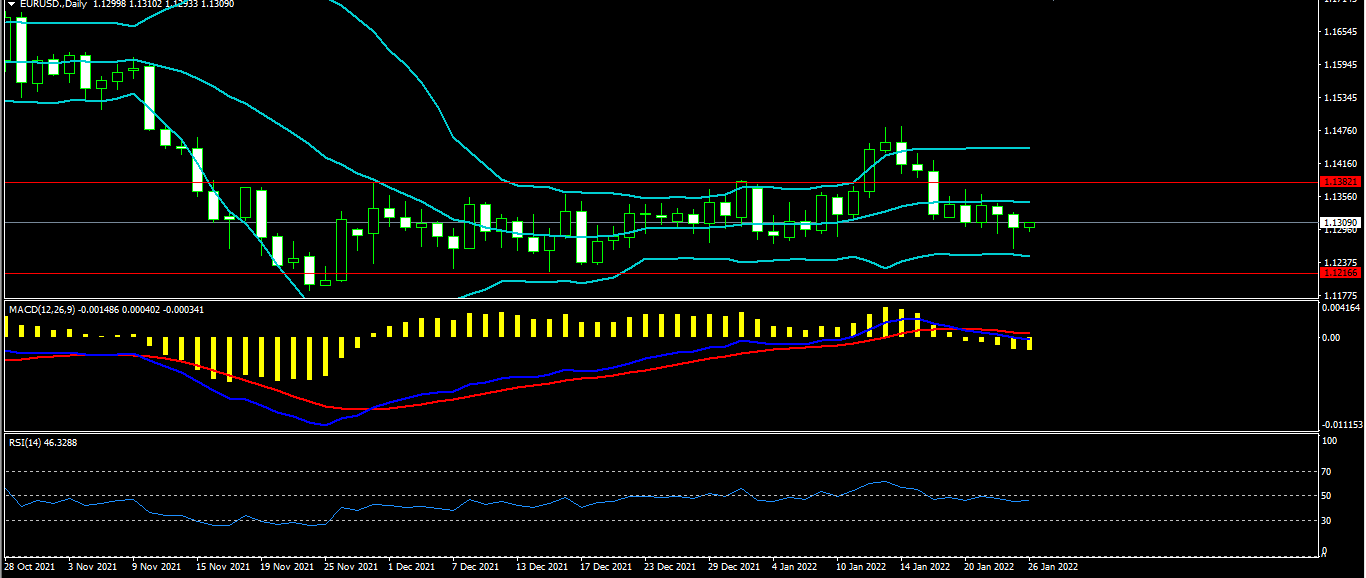Click the 15 Nov 2021 date label
The width and height of the screenshot is (1366, 578).
[x=222, y=567]
